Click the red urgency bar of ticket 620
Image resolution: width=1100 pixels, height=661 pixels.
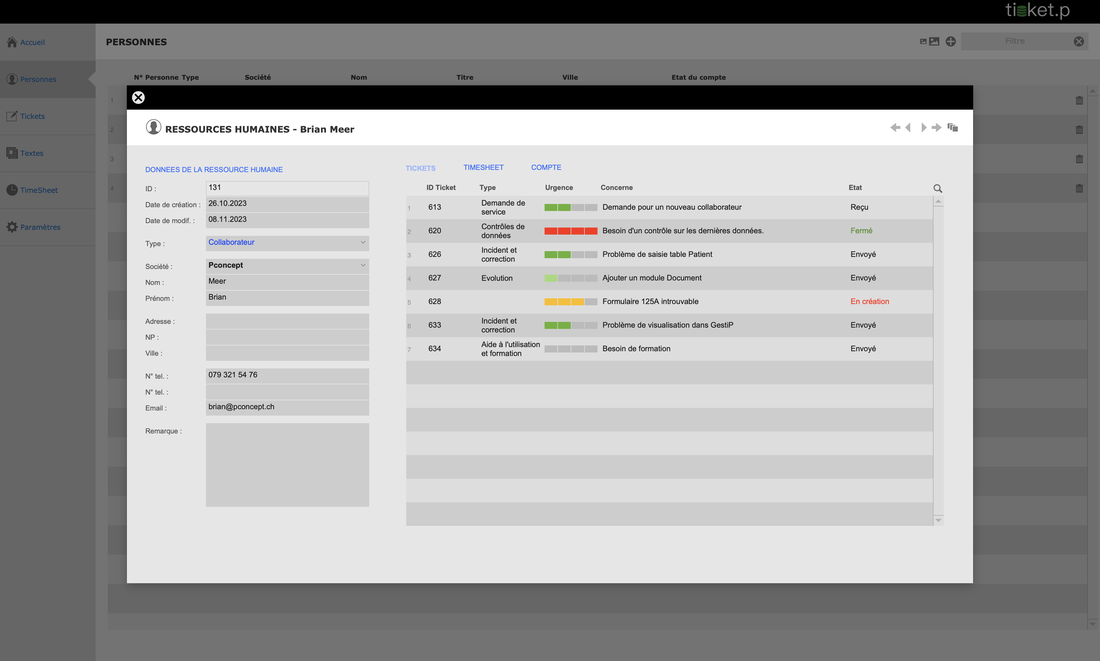click(570, 231)
